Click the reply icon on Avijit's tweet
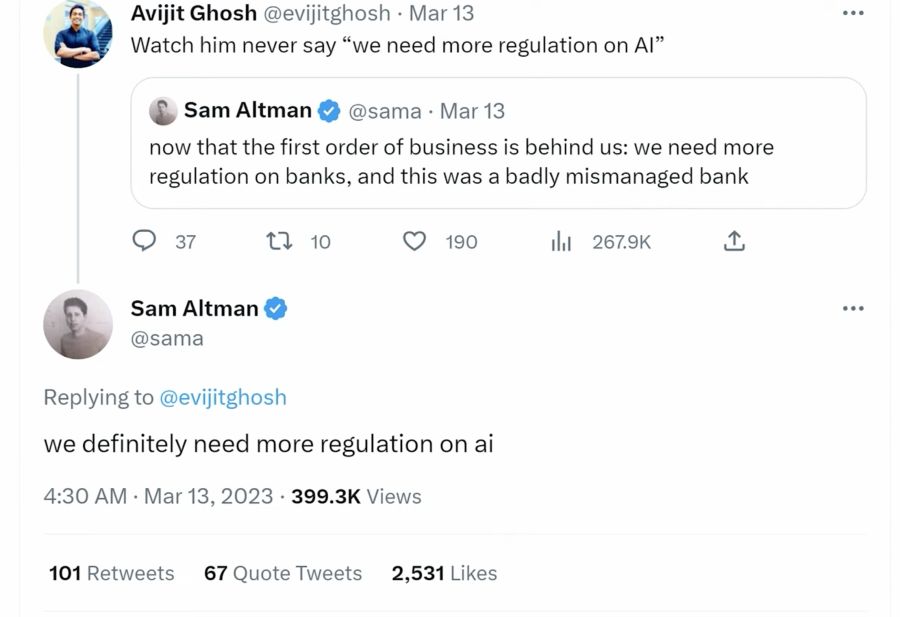 (145, 241)
